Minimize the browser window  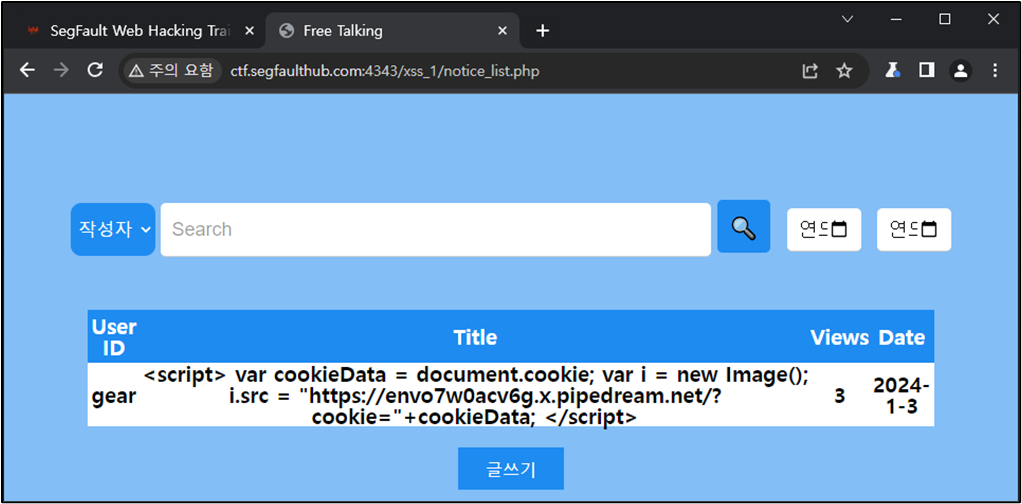click(x=896, y=20)
